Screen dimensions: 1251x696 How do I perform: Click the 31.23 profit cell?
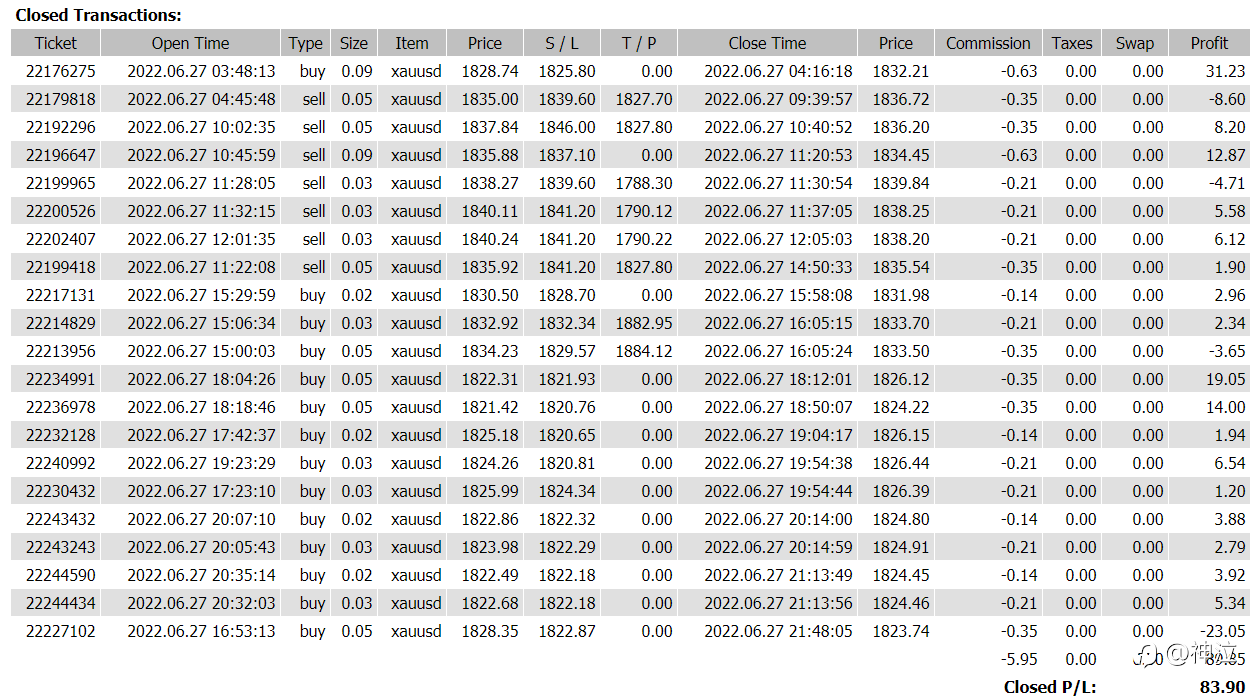click(1225, 71)
